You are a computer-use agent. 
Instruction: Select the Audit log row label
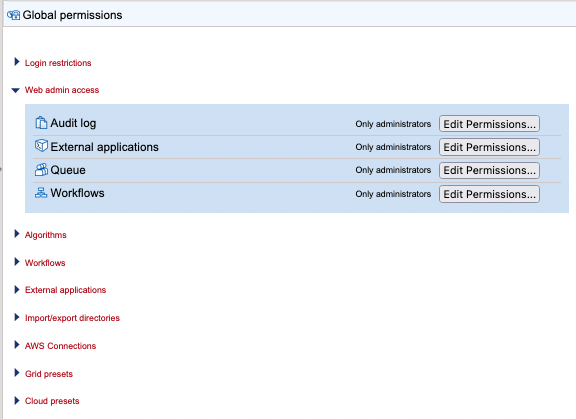pyautogui.click(x=73, y=123)
